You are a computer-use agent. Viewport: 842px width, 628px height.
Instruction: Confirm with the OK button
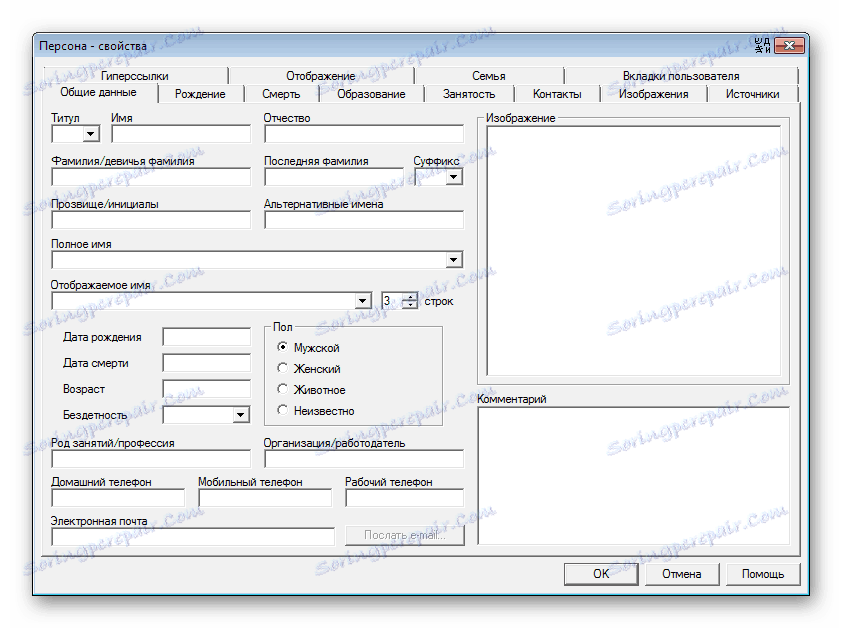click(601, 574)
